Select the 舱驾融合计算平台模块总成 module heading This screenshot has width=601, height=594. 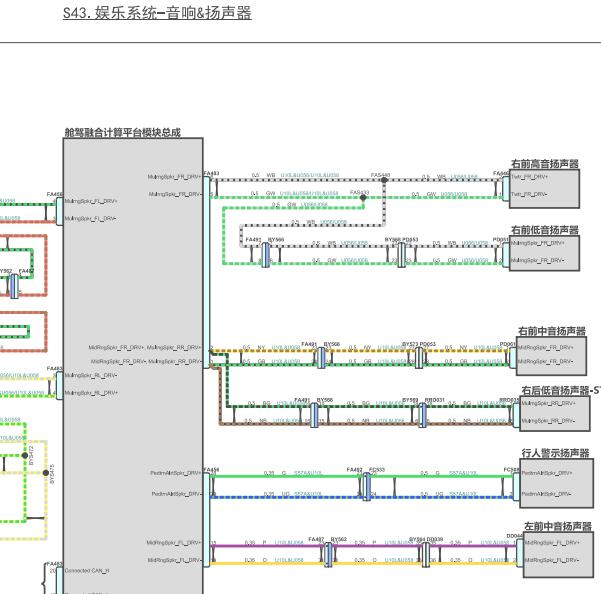(122, 133)
